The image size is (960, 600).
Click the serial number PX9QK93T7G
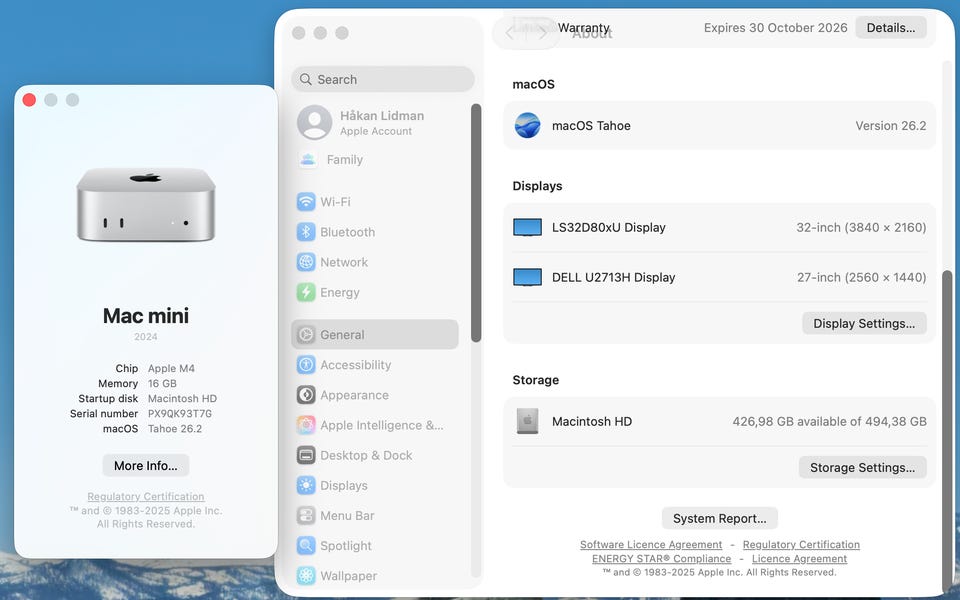click(x=179, y=413)
